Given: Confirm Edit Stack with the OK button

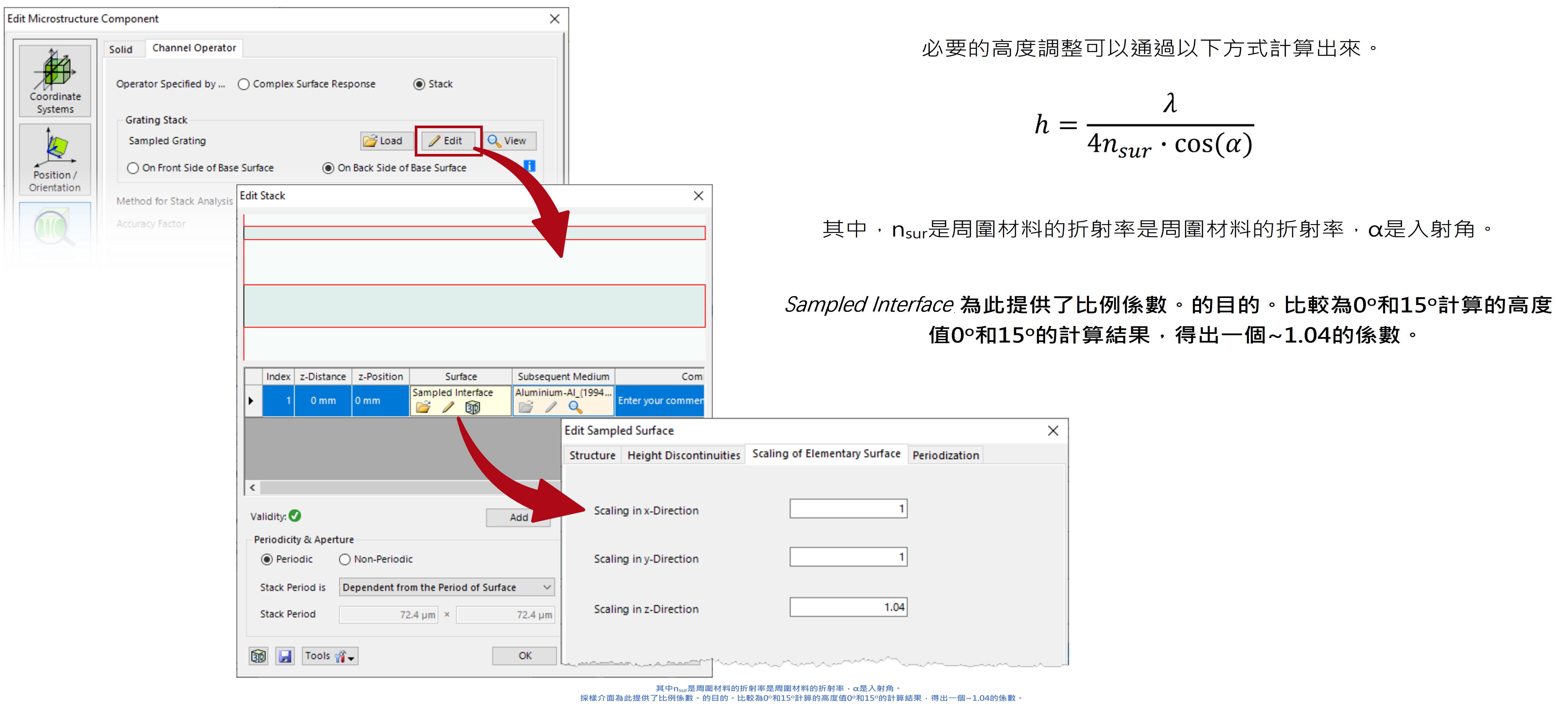Looking at the screenshot, I should point(525,656).
